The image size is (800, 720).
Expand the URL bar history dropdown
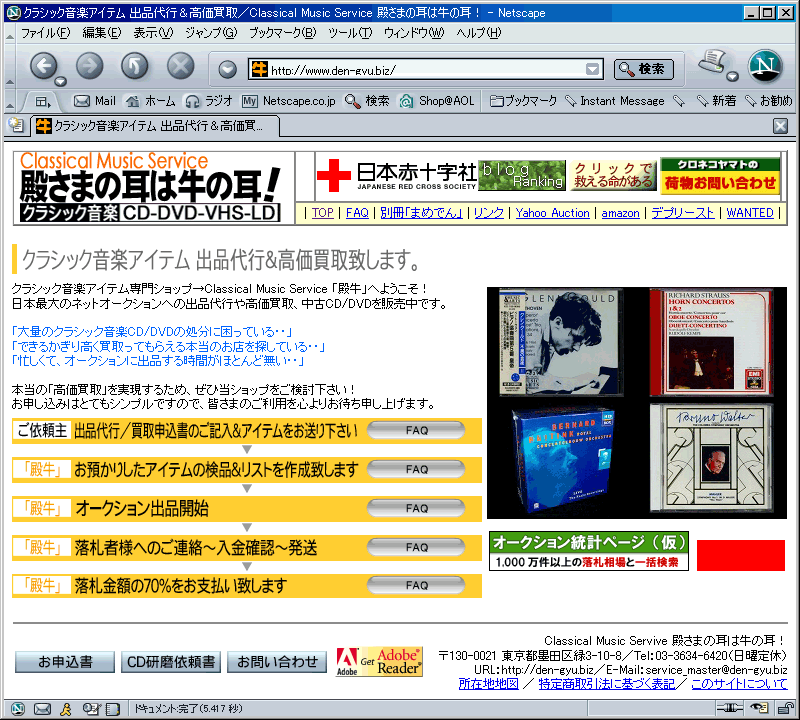tap(592, 69)
